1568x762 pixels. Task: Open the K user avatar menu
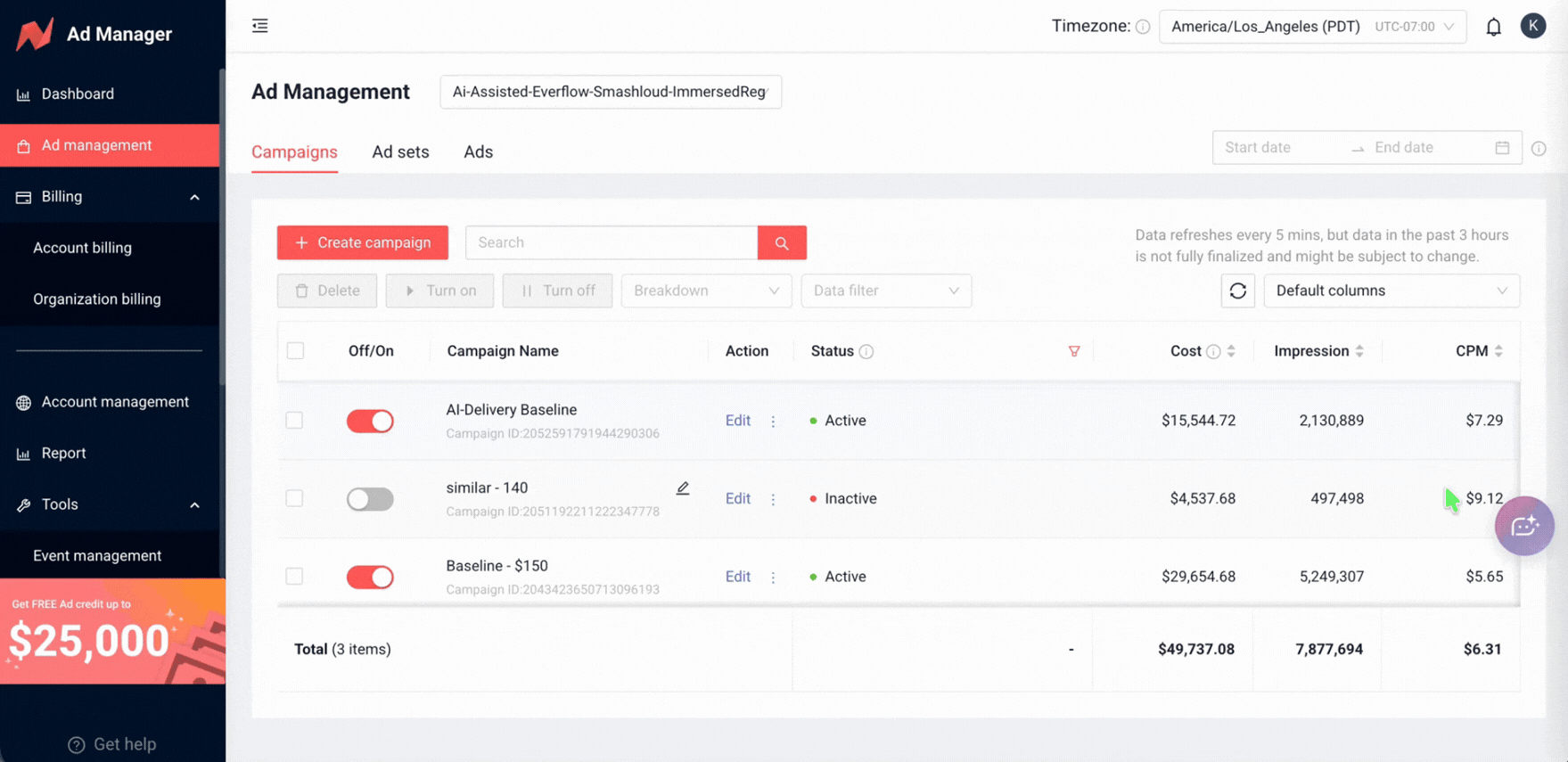tap(1532, 26)
